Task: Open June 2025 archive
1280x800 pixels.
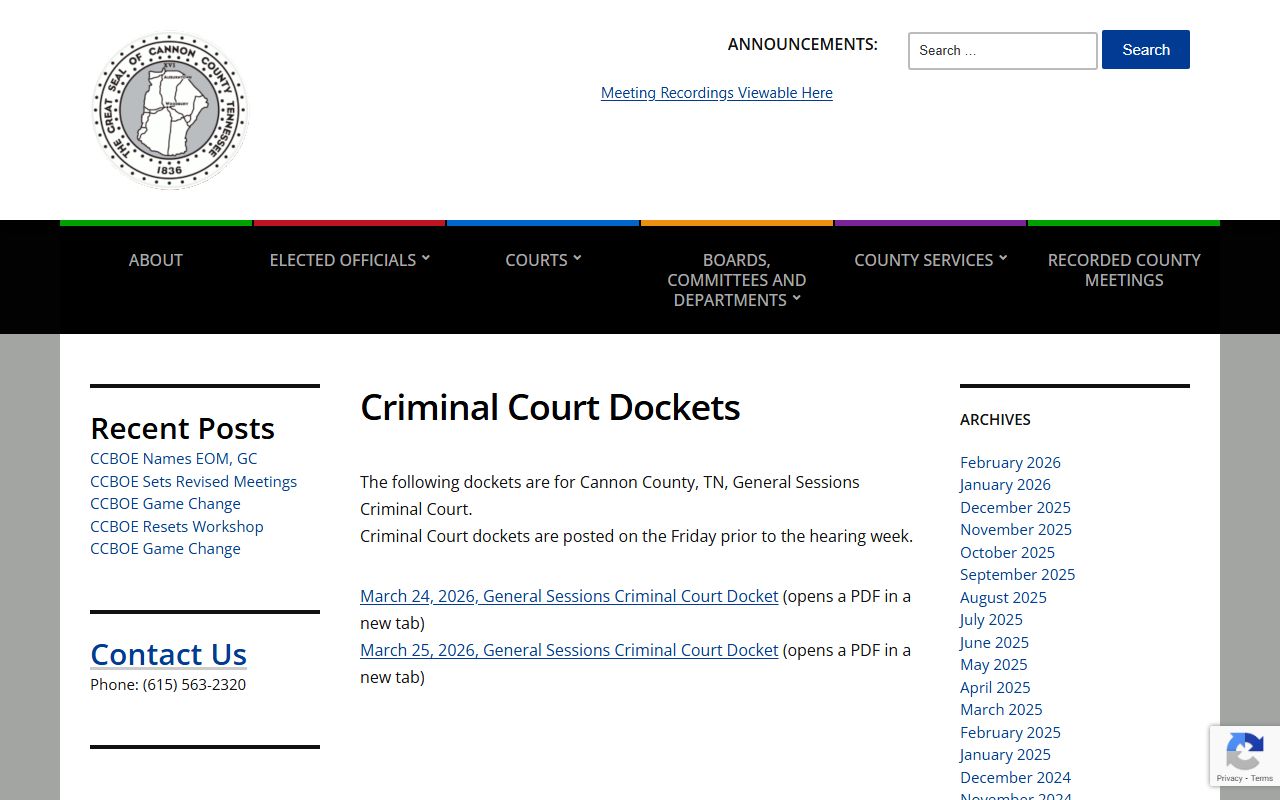Action: [x=994, y=642]
